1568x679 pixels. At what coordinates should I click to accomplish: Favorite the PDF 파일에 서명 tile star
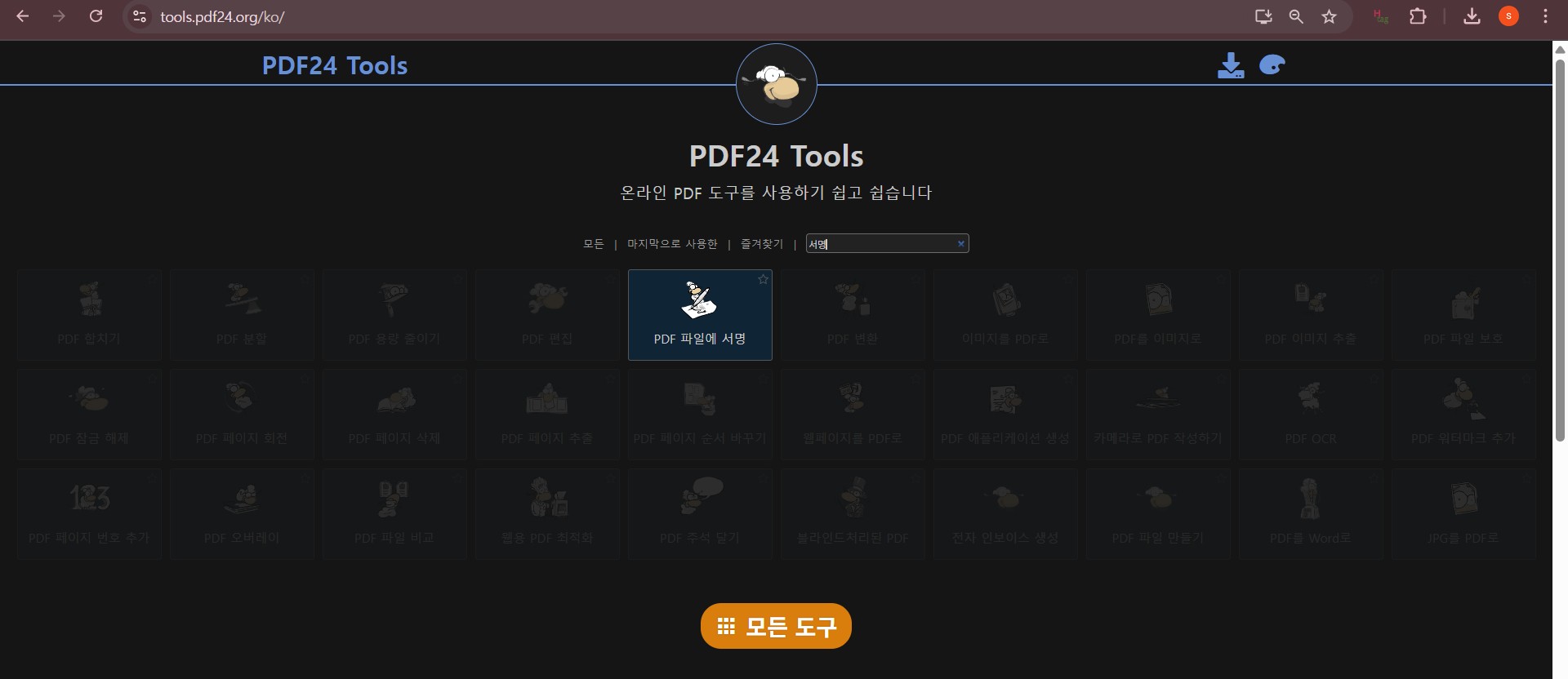(763, 279)
